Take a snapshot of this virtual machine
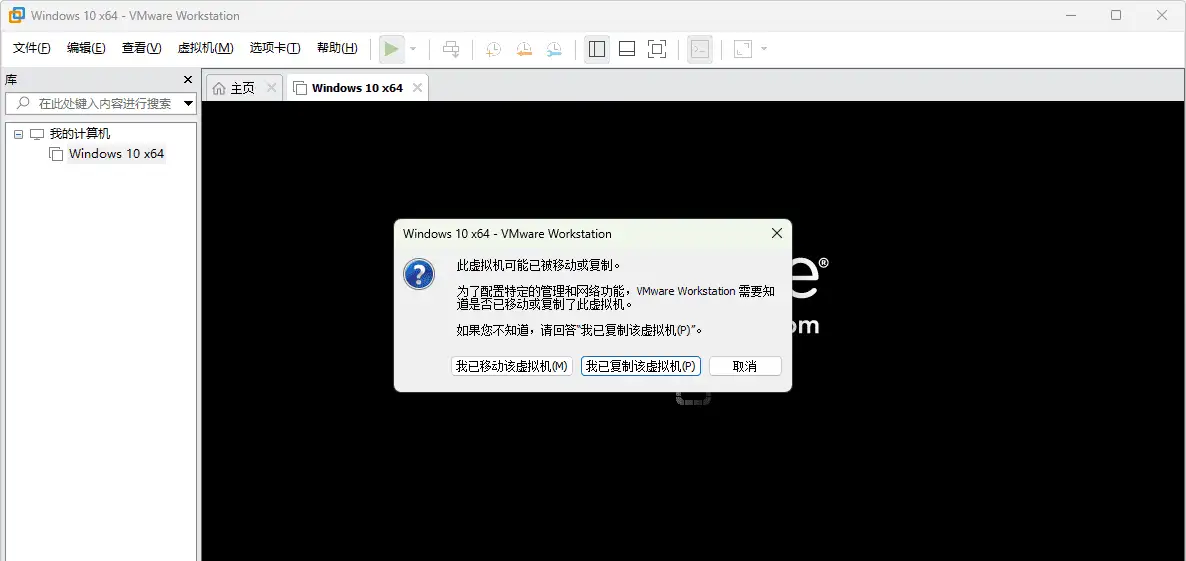1186x561 pixels. pos(493,49)
